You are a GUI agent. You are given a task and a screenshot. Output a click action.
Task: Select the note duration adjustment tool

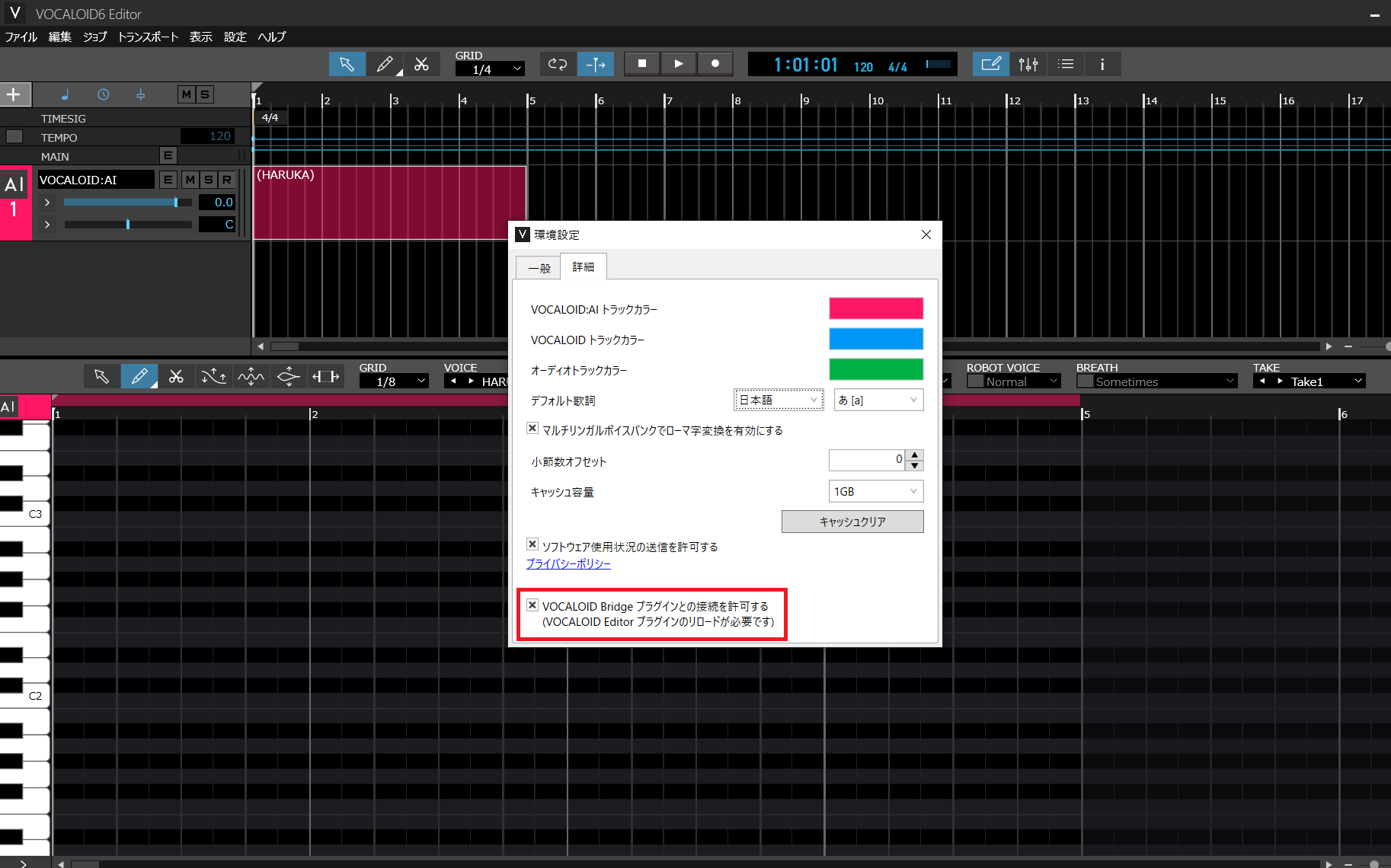click(326, 375)
